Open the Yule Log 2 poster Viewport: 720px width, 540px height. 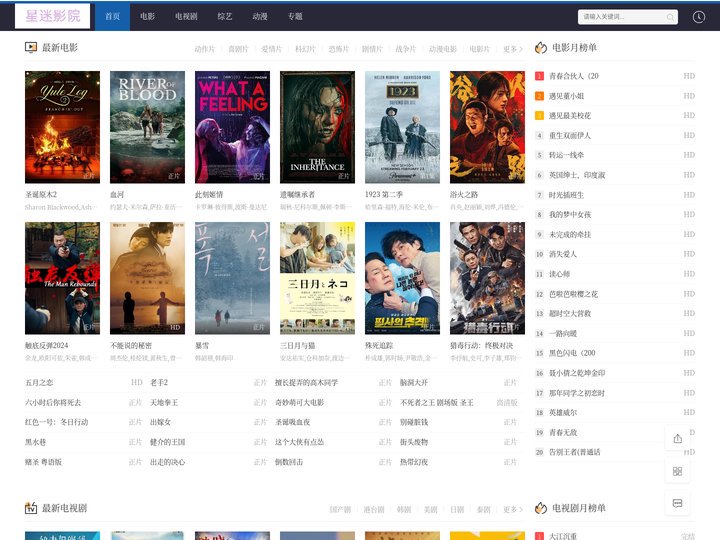(x=62, y=127)
